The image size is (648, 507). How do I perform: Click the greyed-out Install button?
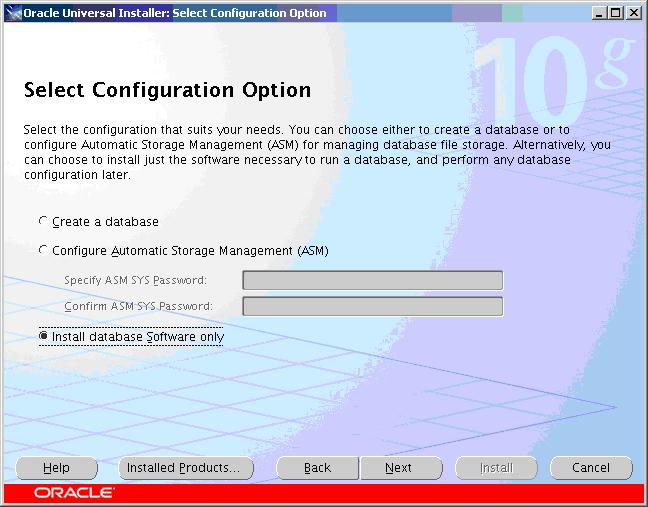coord(496,468)
